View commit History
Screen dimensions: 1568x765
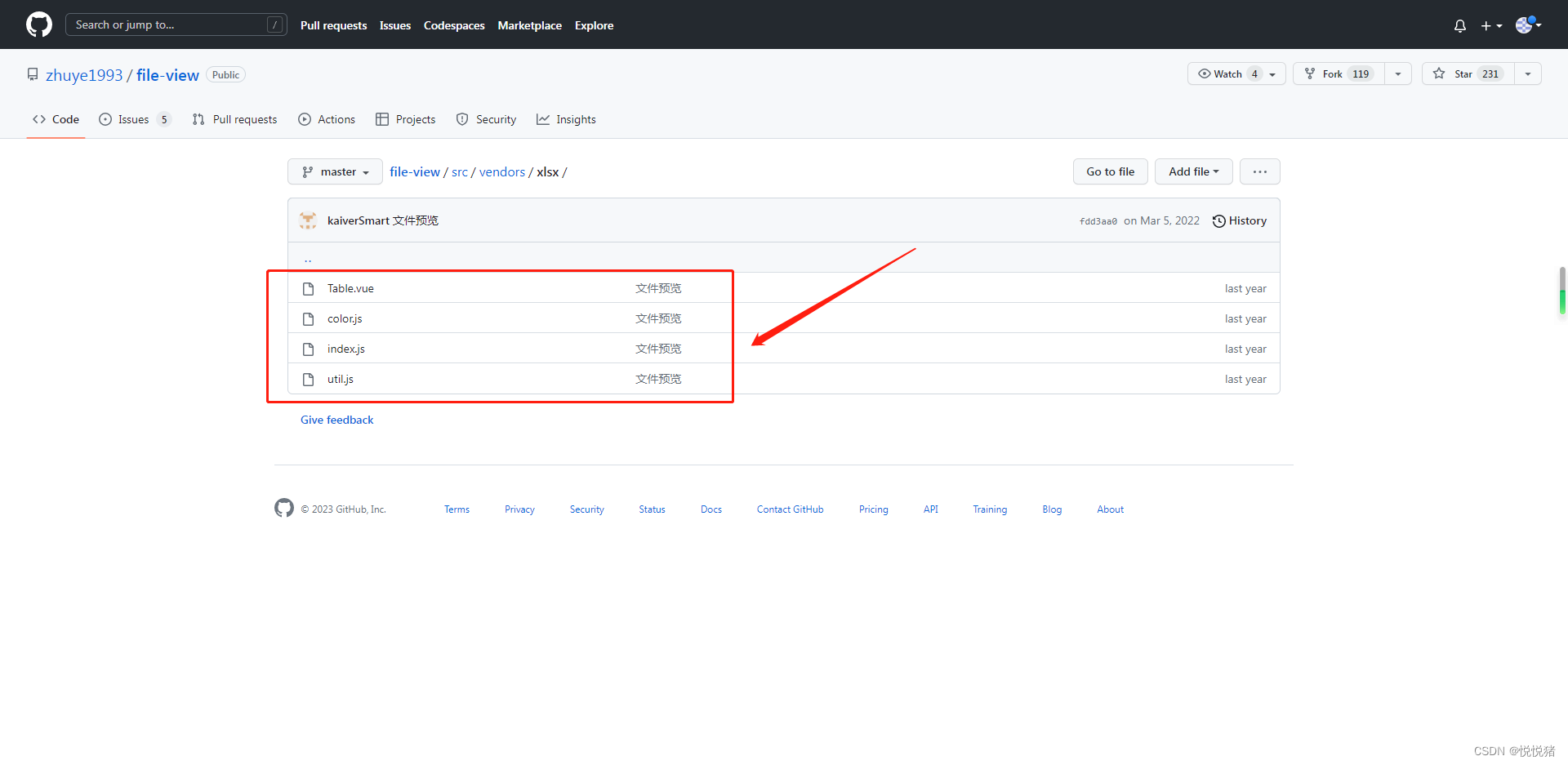[x=1240, y=220]
